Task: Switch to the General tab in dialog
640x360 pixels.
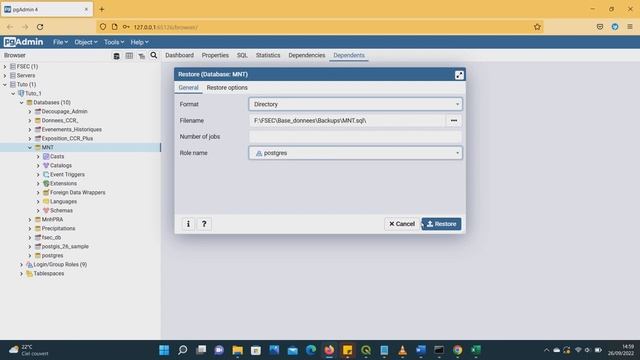Action: coord(188,87)
